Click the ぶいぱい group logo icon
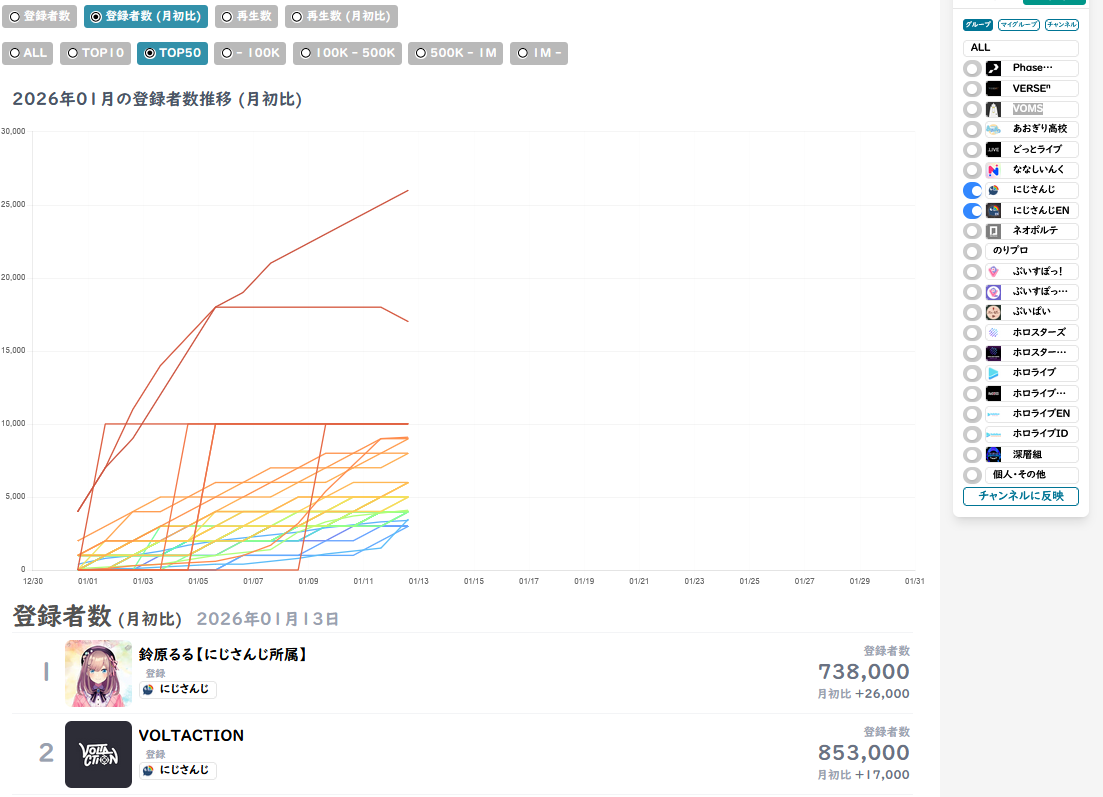 click(993, 312)
